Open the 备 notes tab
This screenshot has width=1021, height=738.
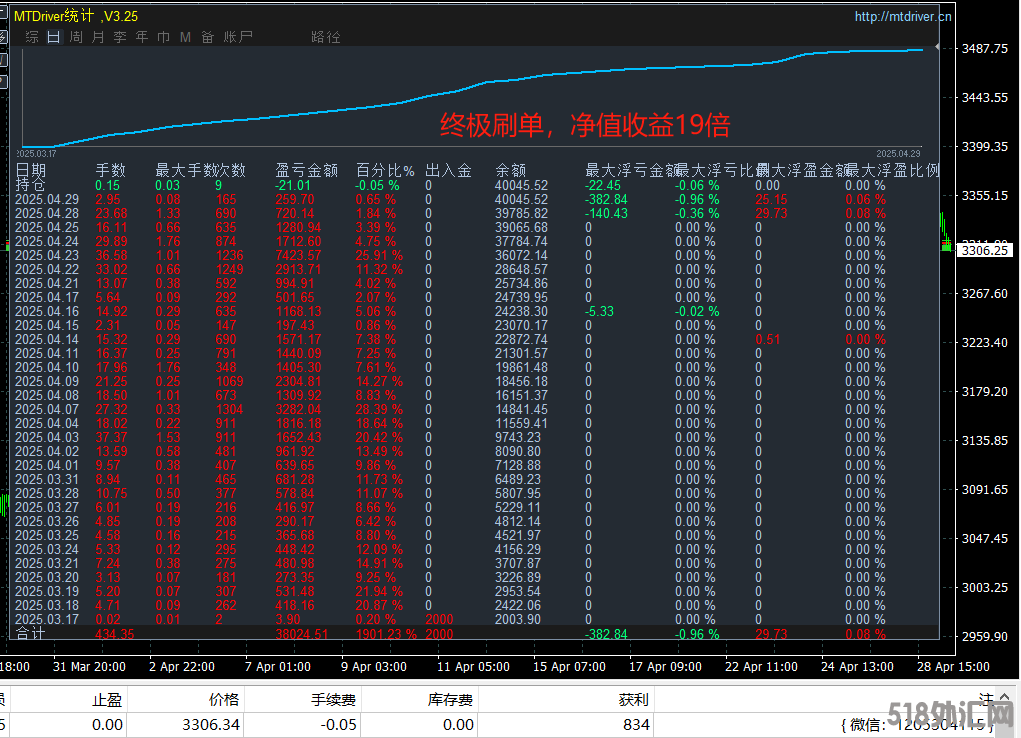tap(208, 37)
